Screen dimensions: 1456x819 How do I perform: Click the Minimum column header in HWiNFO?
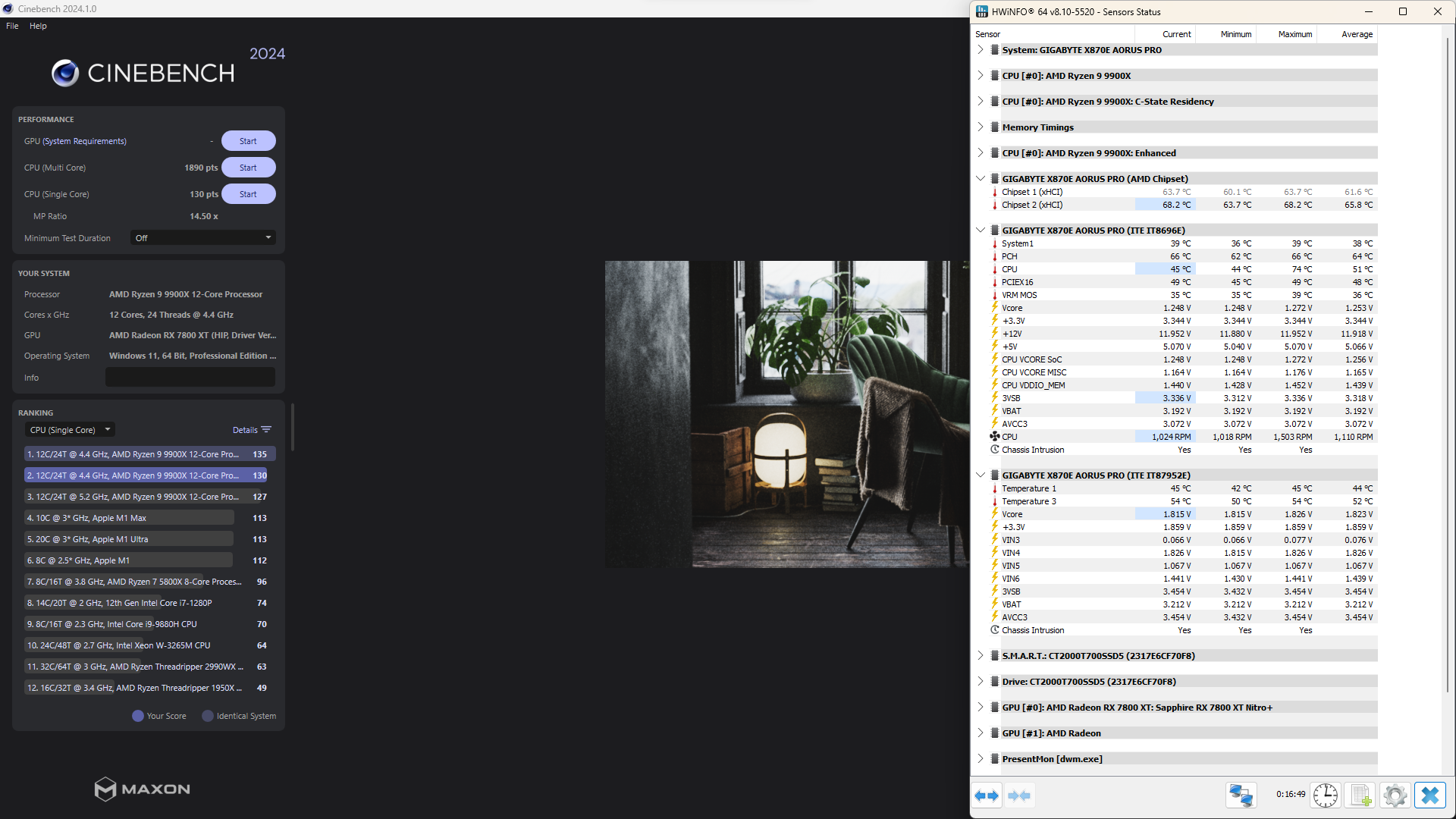1226,34
